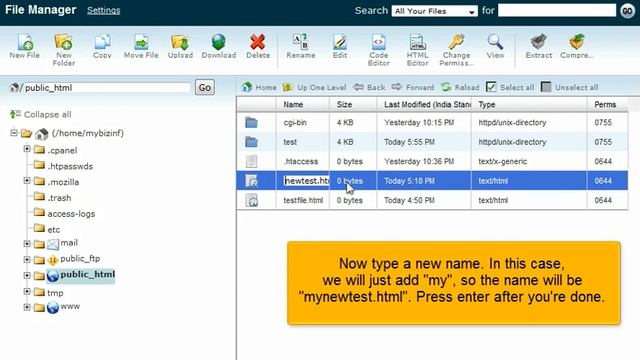Click the newtest.html rename text box
Image resolution: width=640 pixels, height=360 pixels.
307,181
